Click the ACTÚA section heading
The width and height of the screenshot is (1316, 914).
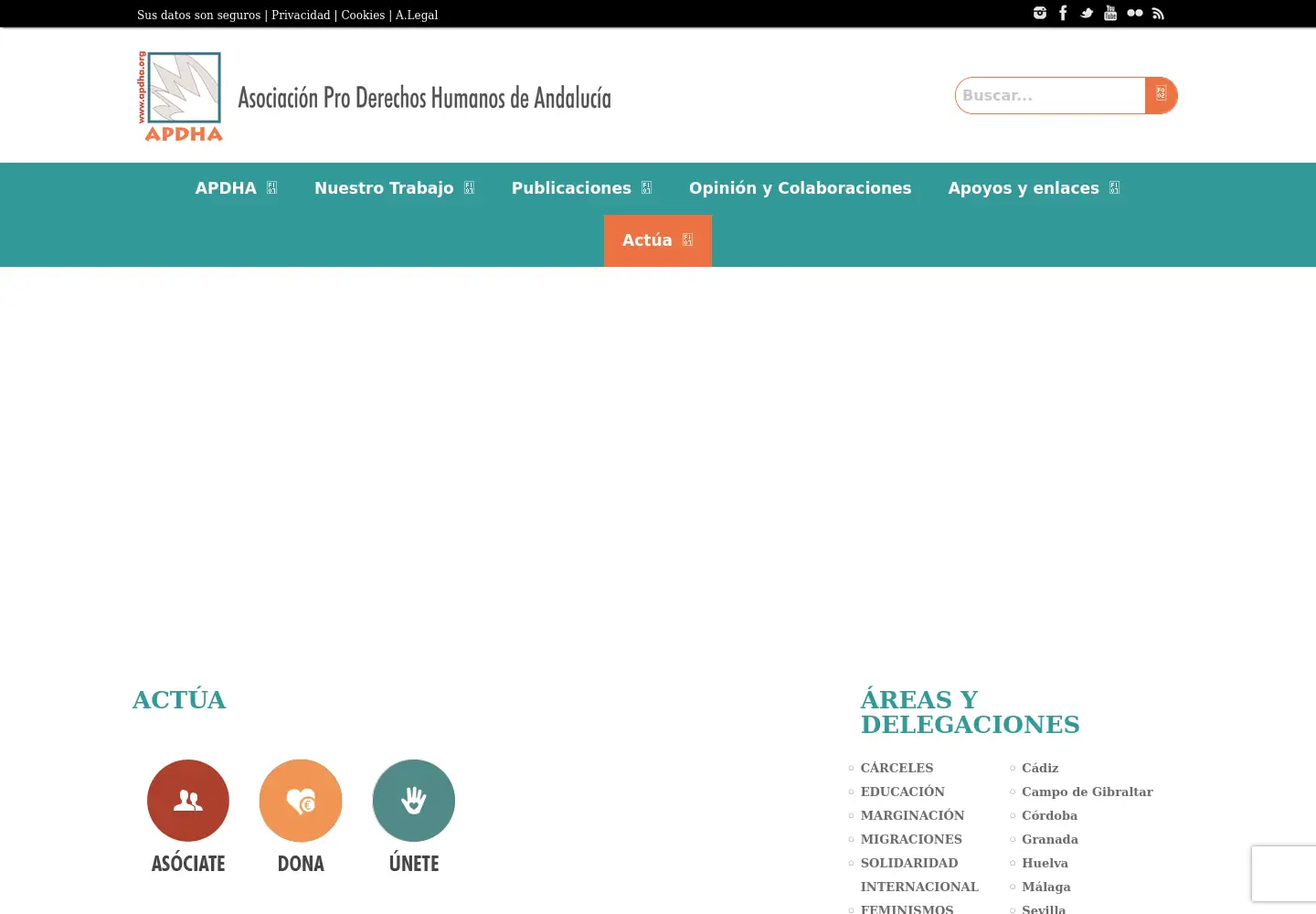(179, 700)
